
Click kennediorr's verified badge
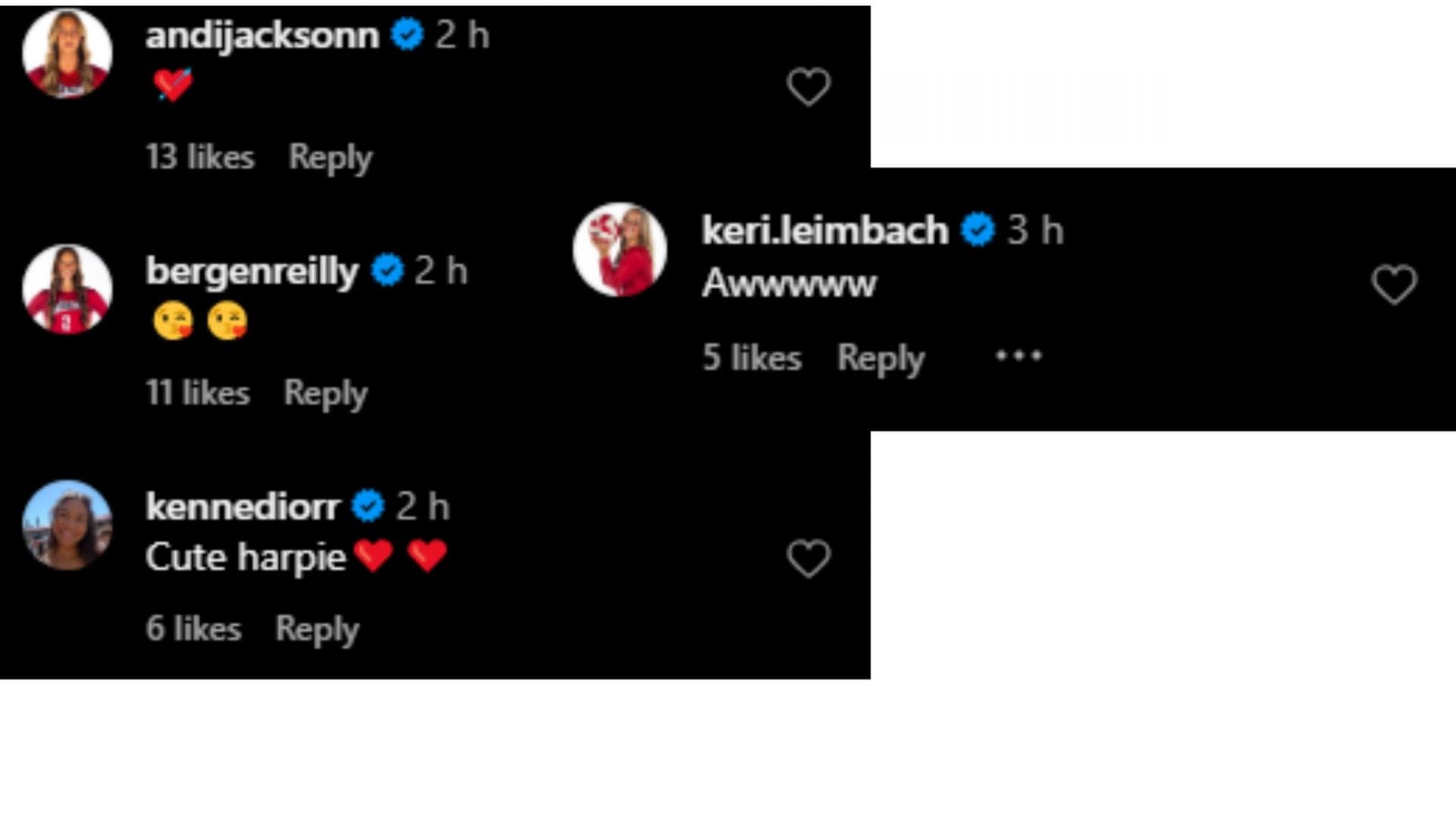[369, 507]
